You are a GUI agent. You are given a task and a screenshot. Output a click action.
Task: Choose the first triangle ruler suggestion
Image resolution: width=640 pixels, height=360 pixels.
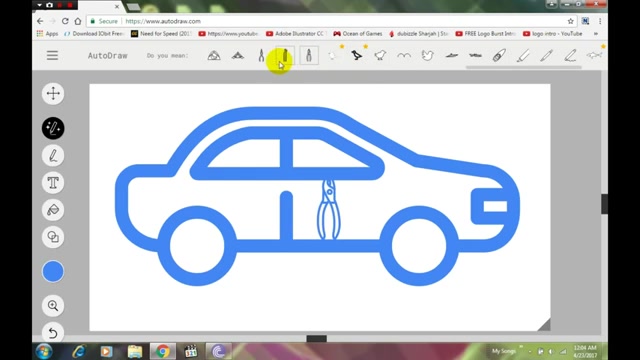click(214, 56)
